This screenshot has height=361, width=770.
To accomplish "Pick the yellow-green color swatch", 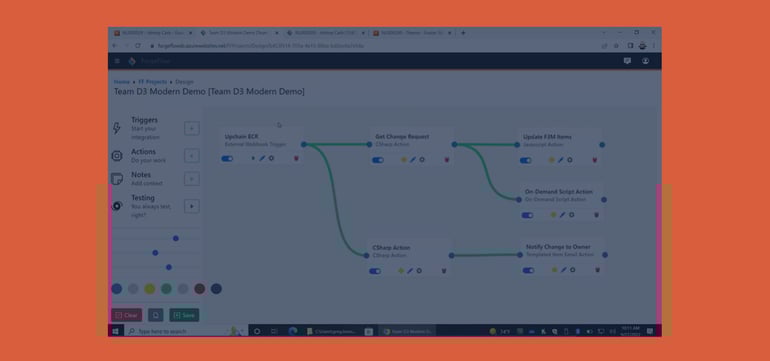I will click(x=150, y=289).
